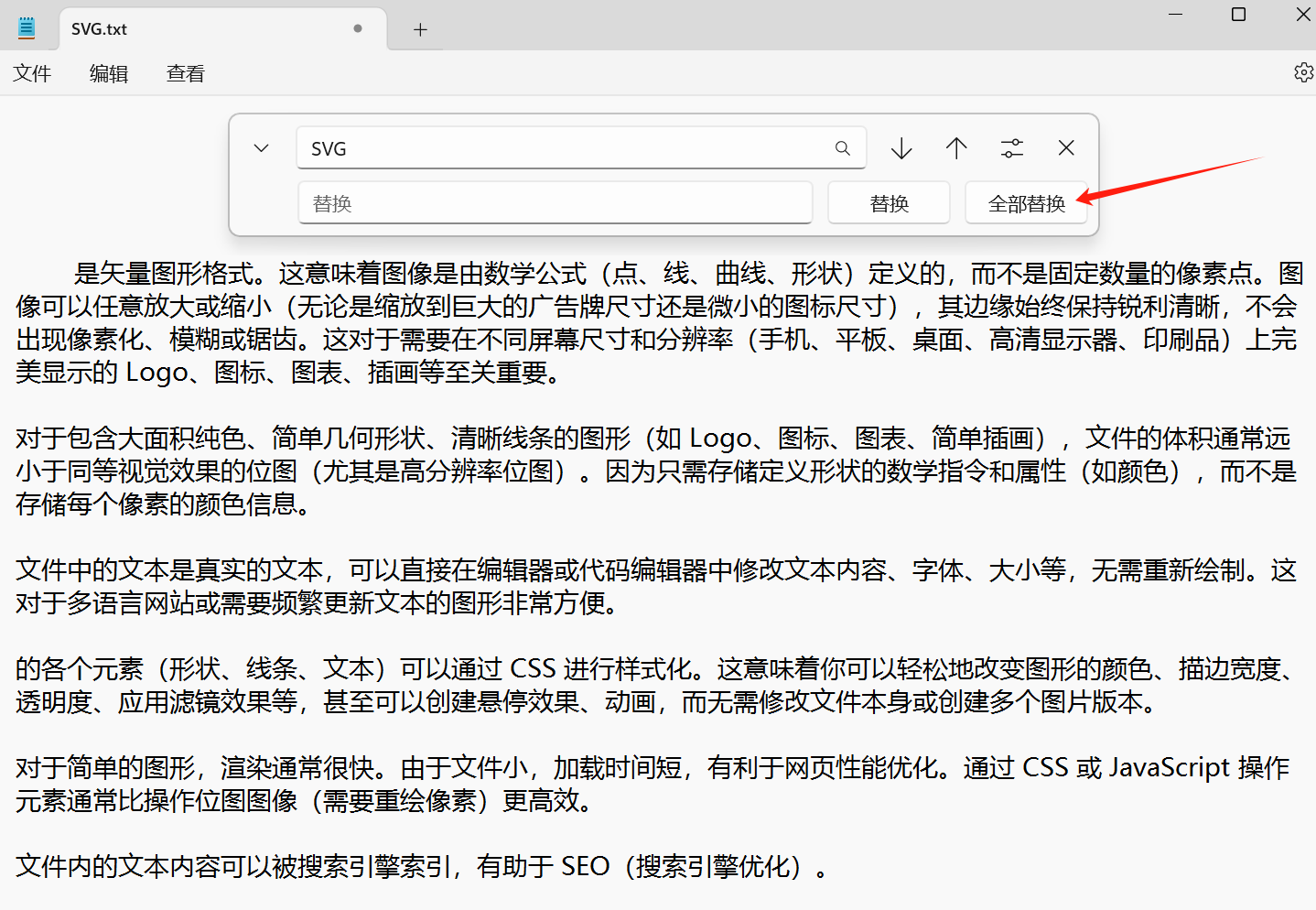Click the unsaved changes dot on tab

click(357, 28)
